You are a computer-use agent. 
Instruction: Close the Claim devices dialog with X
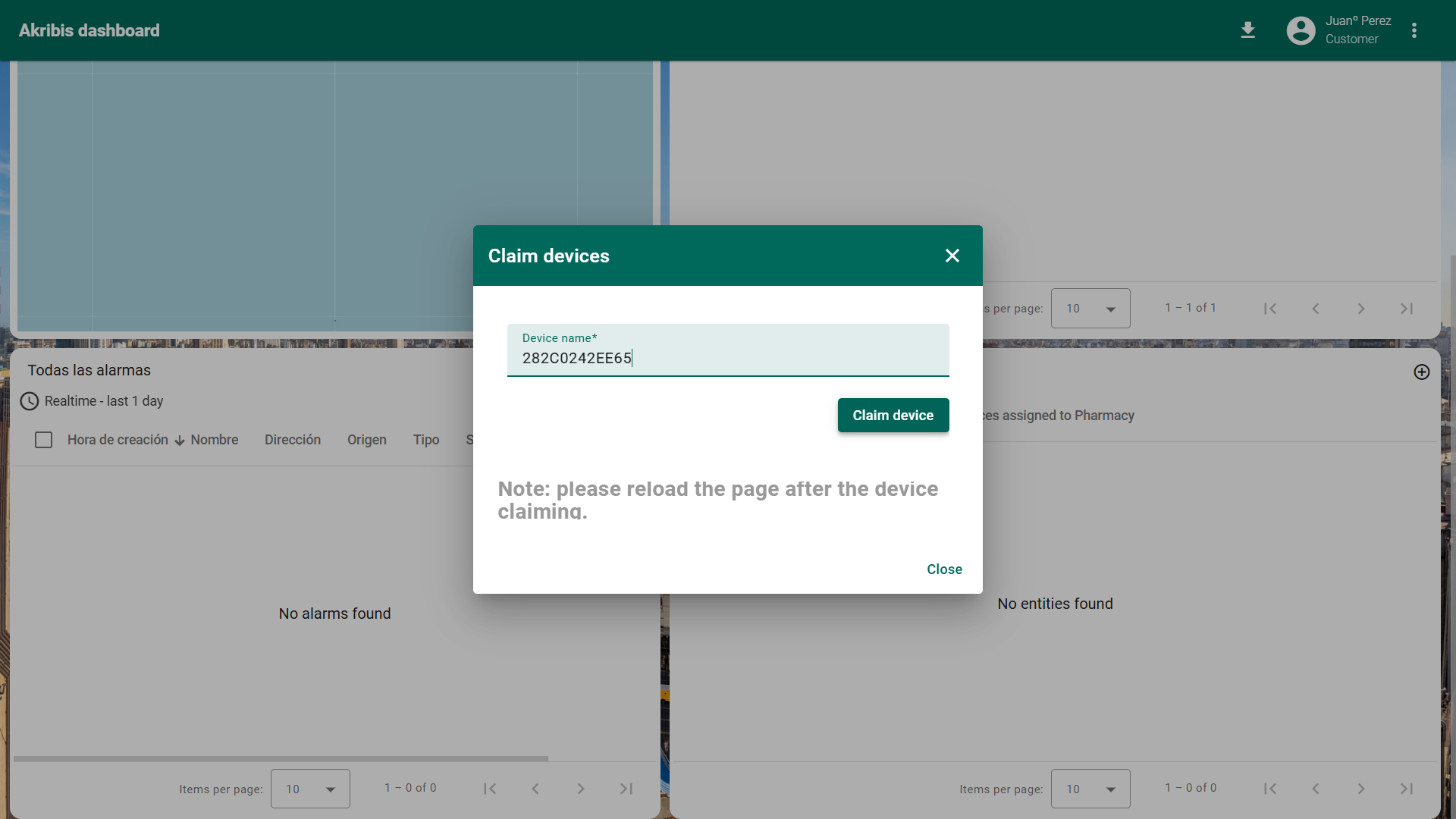(x=952, y=256)
